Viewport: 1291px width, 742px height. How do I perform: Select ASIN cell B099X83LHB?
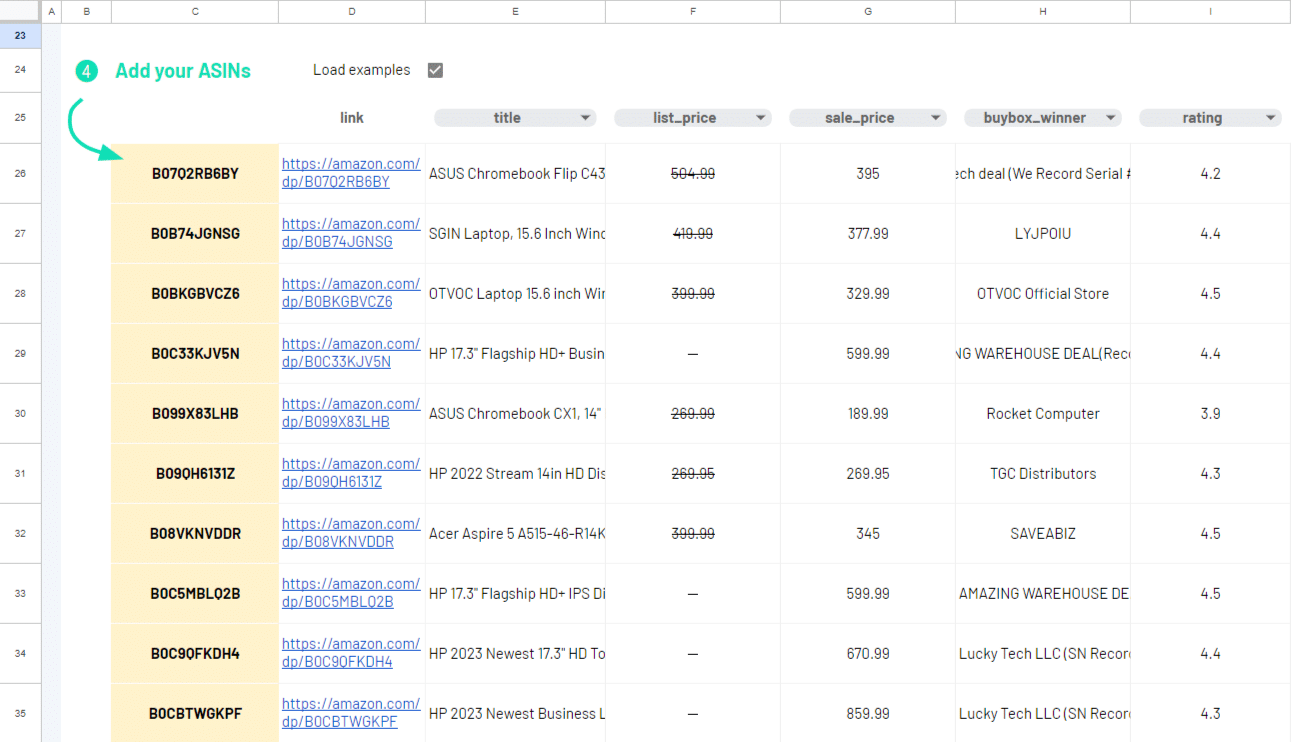[x=195, y=414]
